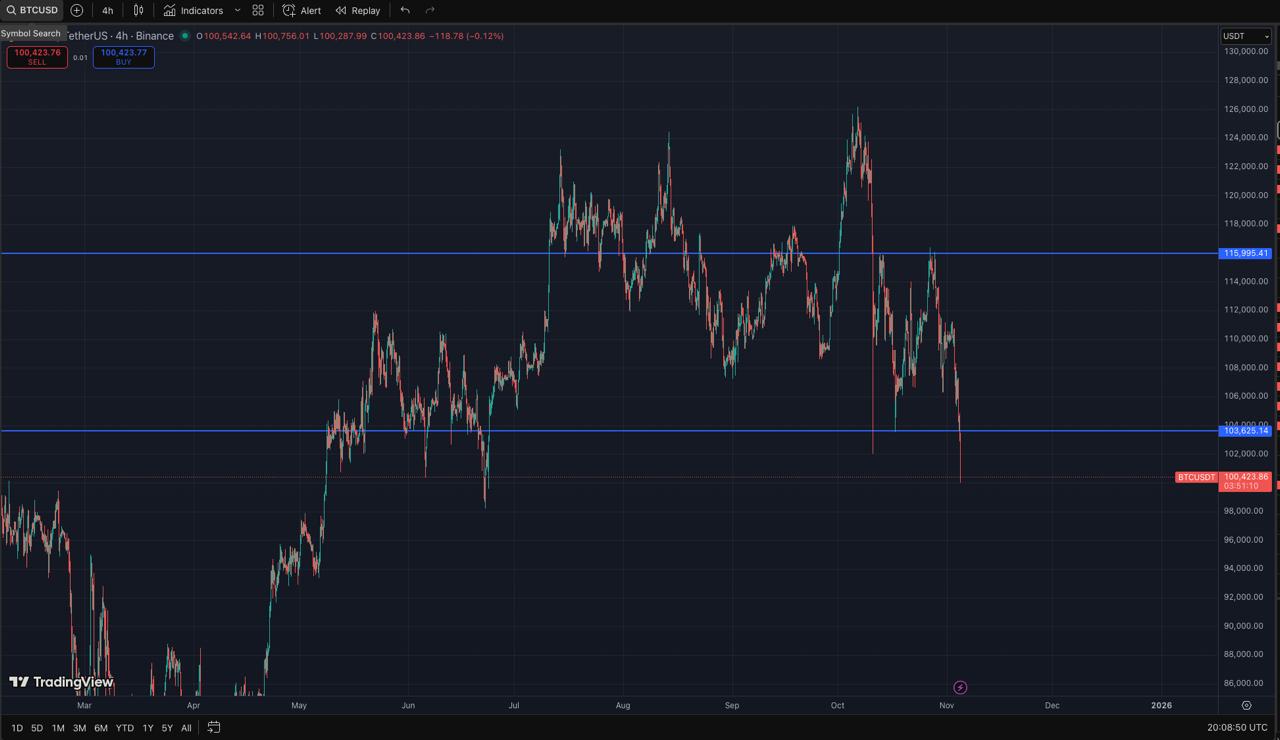Select the 1M date range
Viewport: 1280px width, 740px height.
coord(58,728)
